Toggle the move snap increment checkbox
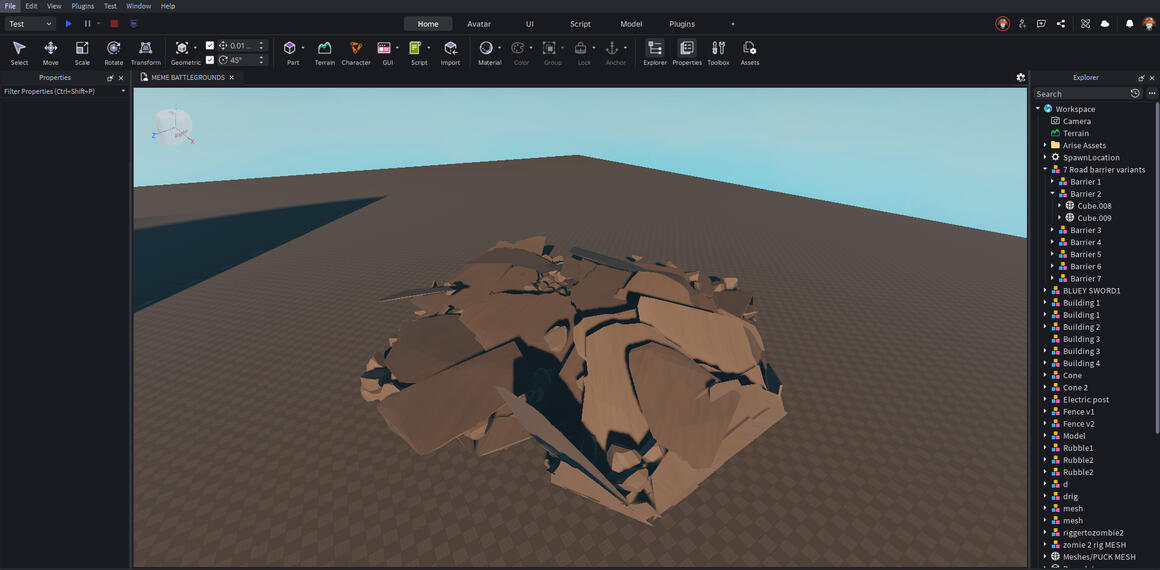This screenshot has width=1160, height=570. 210,45
